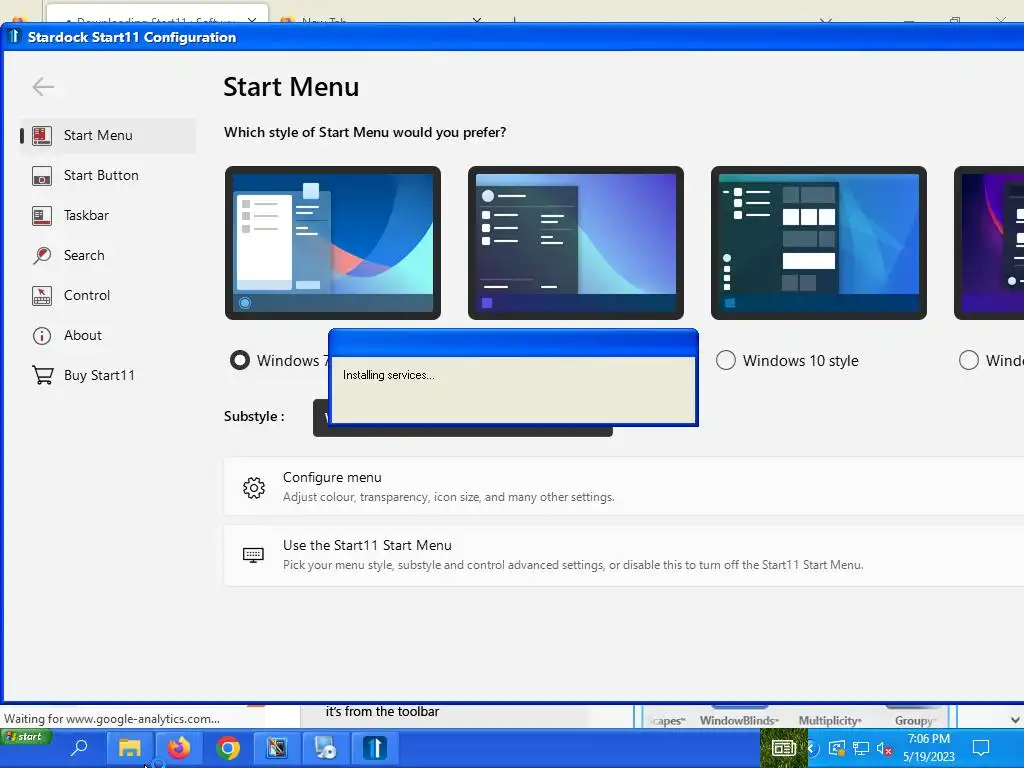Viewport: 1024px width, 768px height.
Task: Open File Explorer from the taskbar
Action: pos(129,748)
